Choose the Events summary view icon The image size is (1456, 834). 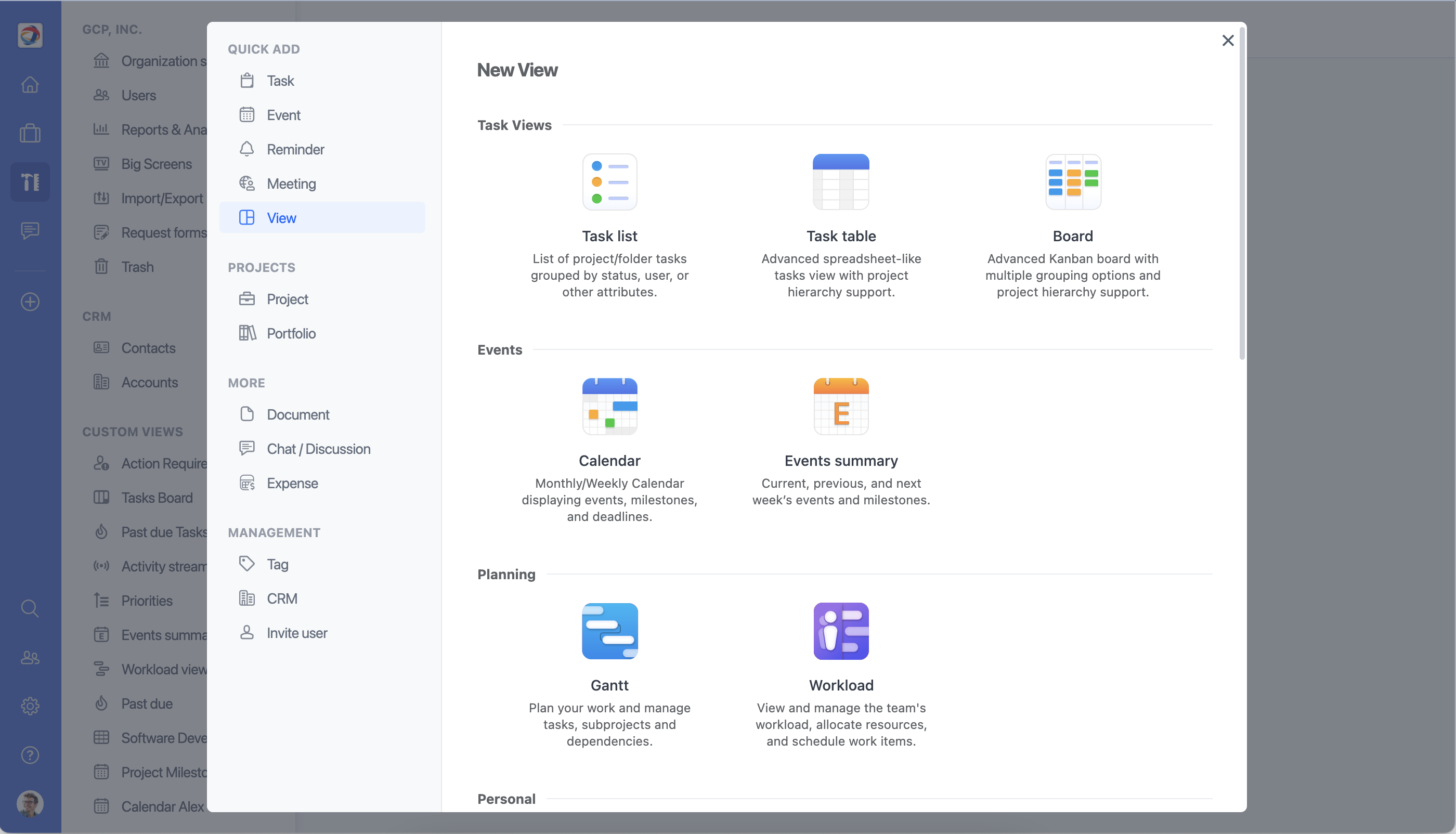841,406
